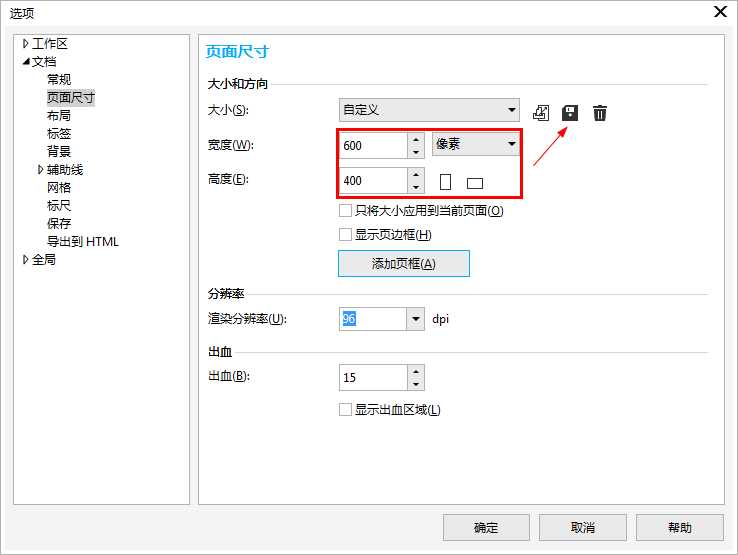Close the 选项 dialog window
Screen dimensions: 738x555
(x=718, y=12)
